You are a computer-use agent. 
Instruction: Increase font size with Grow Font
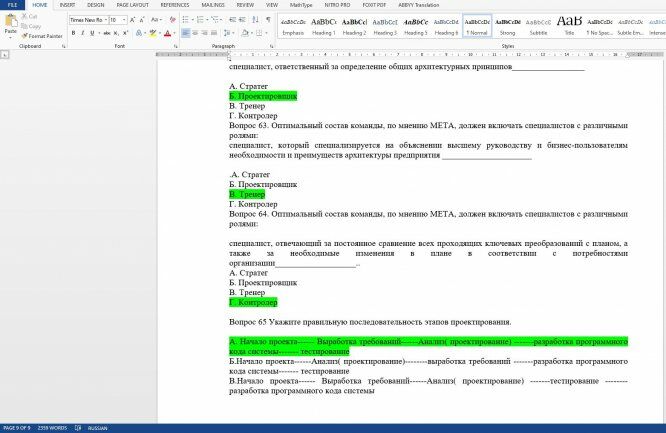tap(133, 20)
